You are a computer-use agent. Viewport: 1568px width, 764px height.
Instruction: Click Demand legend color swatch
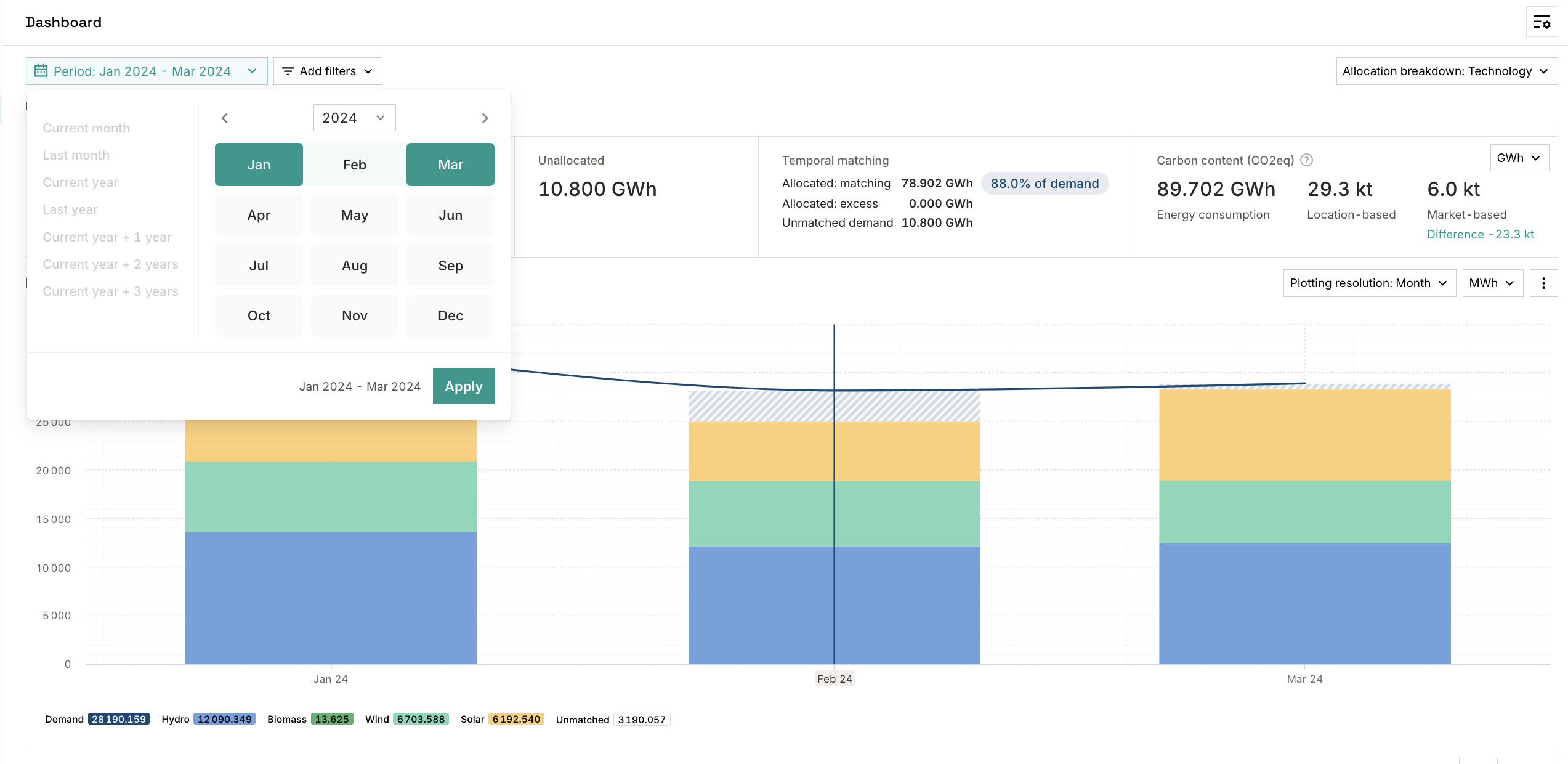click(118, 719)
